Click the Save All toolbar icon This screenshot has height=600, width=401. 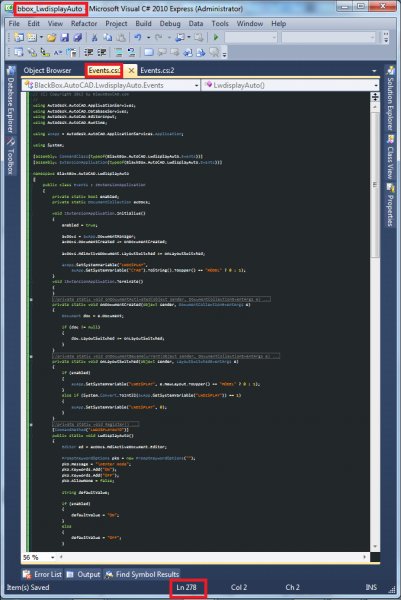[78, 37]
